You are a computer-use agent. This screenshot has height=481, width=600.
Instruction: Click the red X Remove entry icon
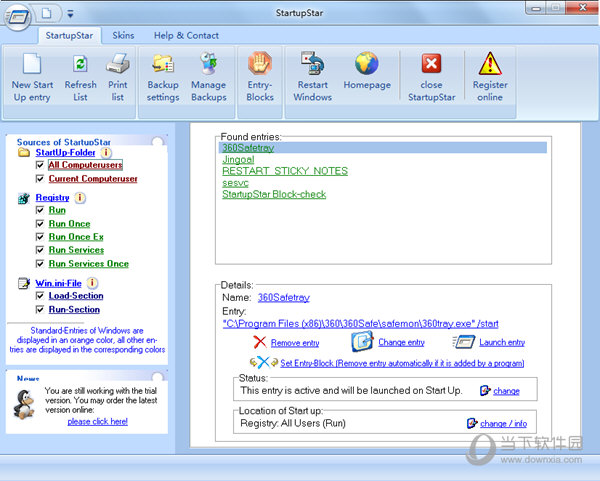(259, 342)
